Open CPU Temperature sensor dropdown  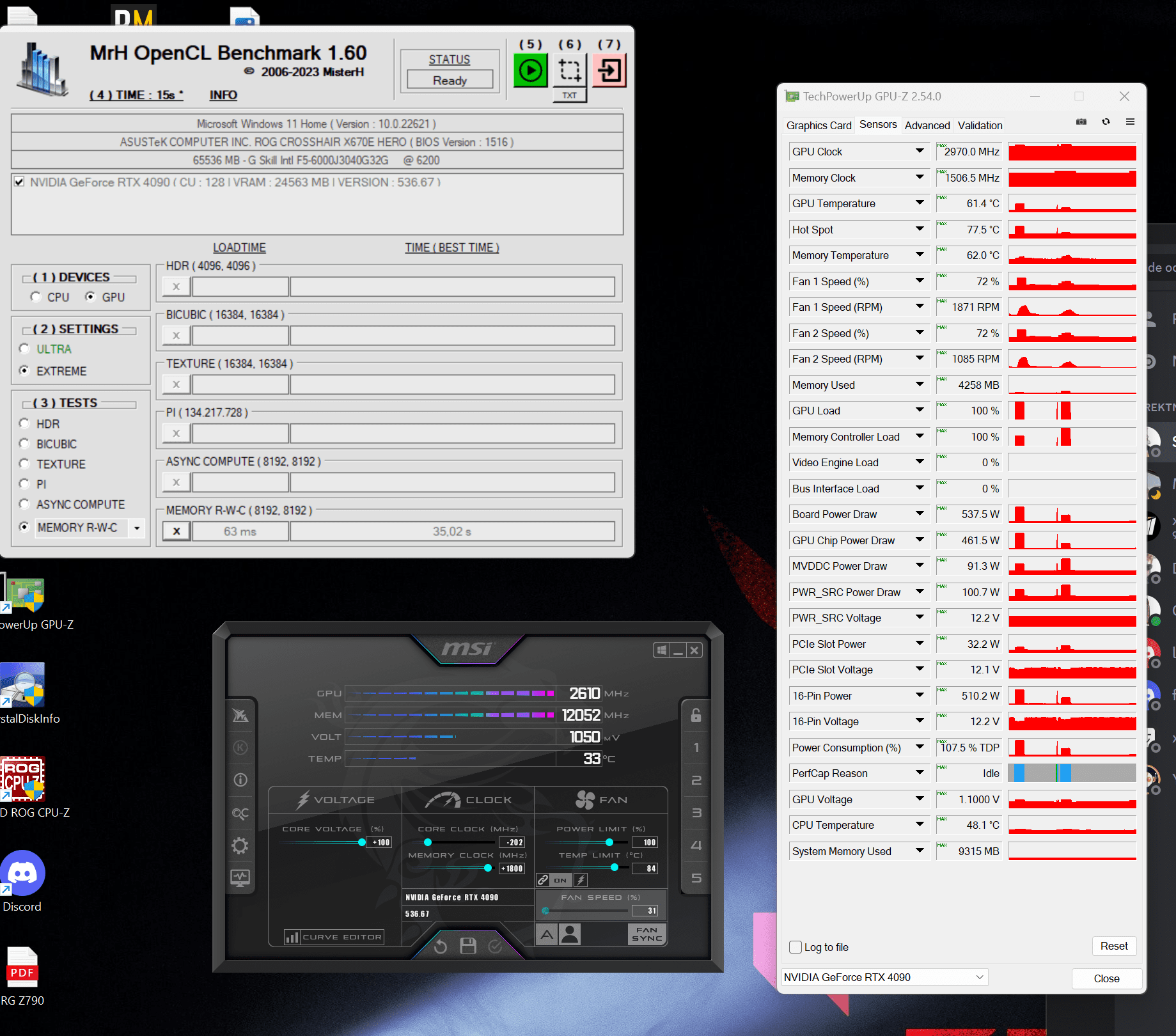pos(920,825)
